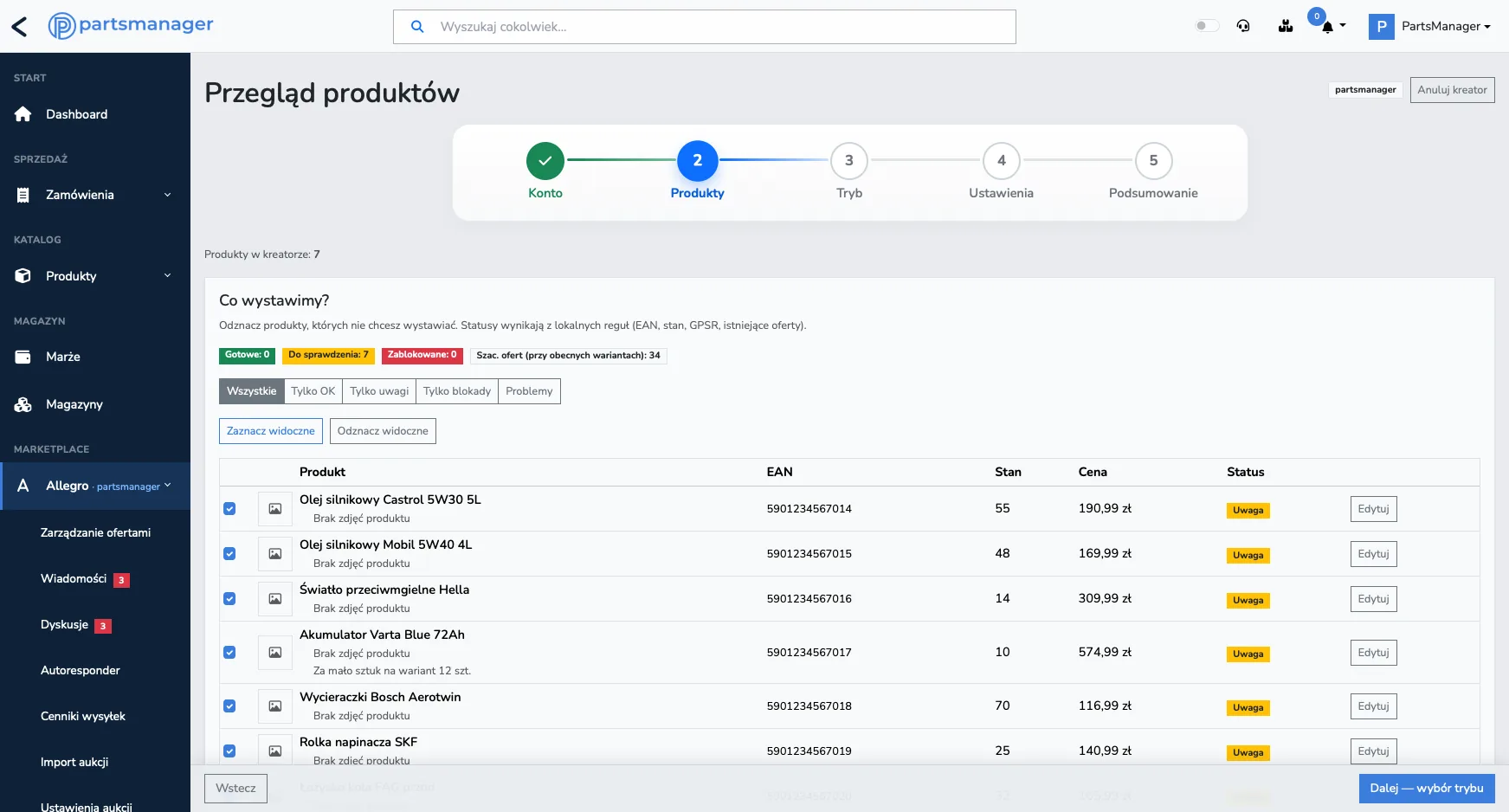The width and height of the screenshot is (1509, 812).
Task: Open the notifications bell icon
Action: pos(1327,27)
